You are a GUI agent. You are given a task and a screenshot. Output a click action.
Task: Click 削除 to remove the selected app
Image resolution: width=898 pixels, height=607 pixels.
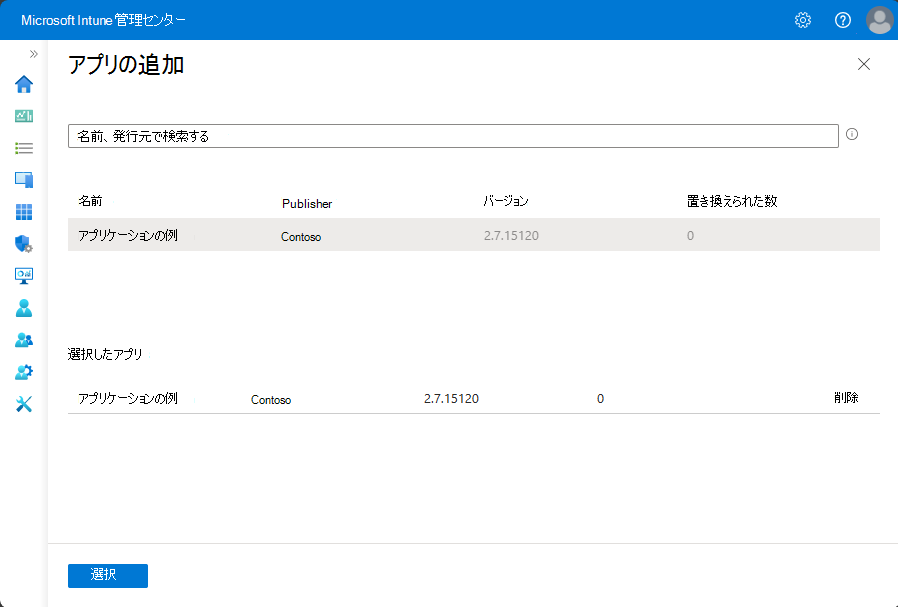click(845, 398)
